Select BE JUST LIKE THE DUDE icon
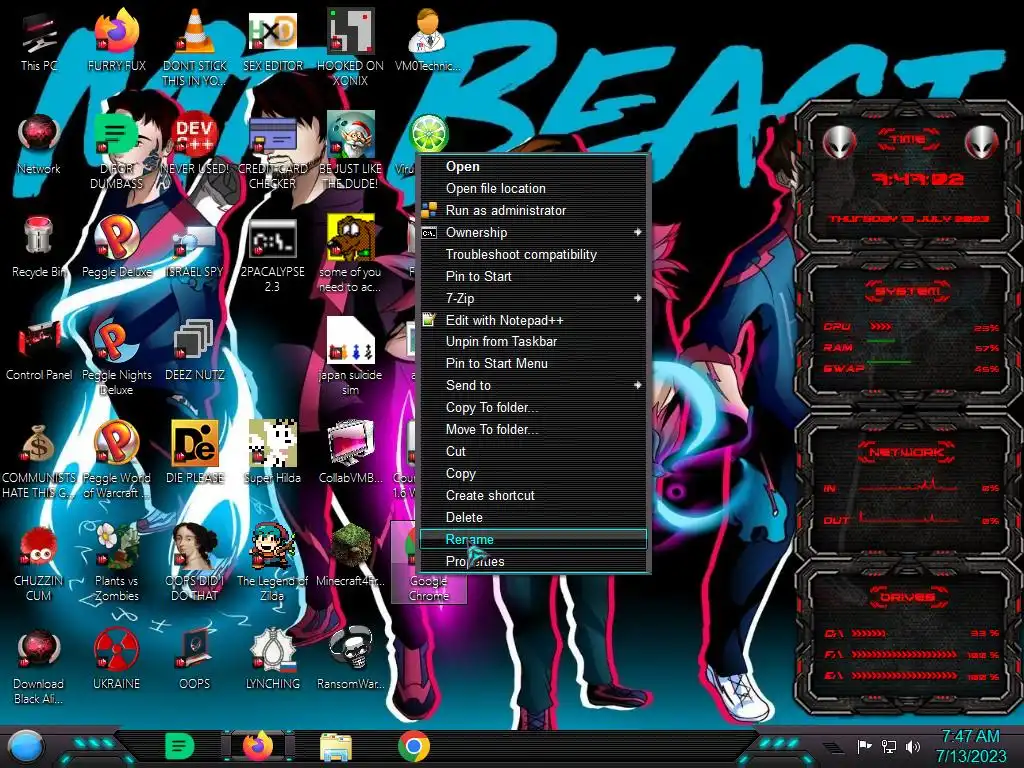1024x768 pixels. (351, 152)
